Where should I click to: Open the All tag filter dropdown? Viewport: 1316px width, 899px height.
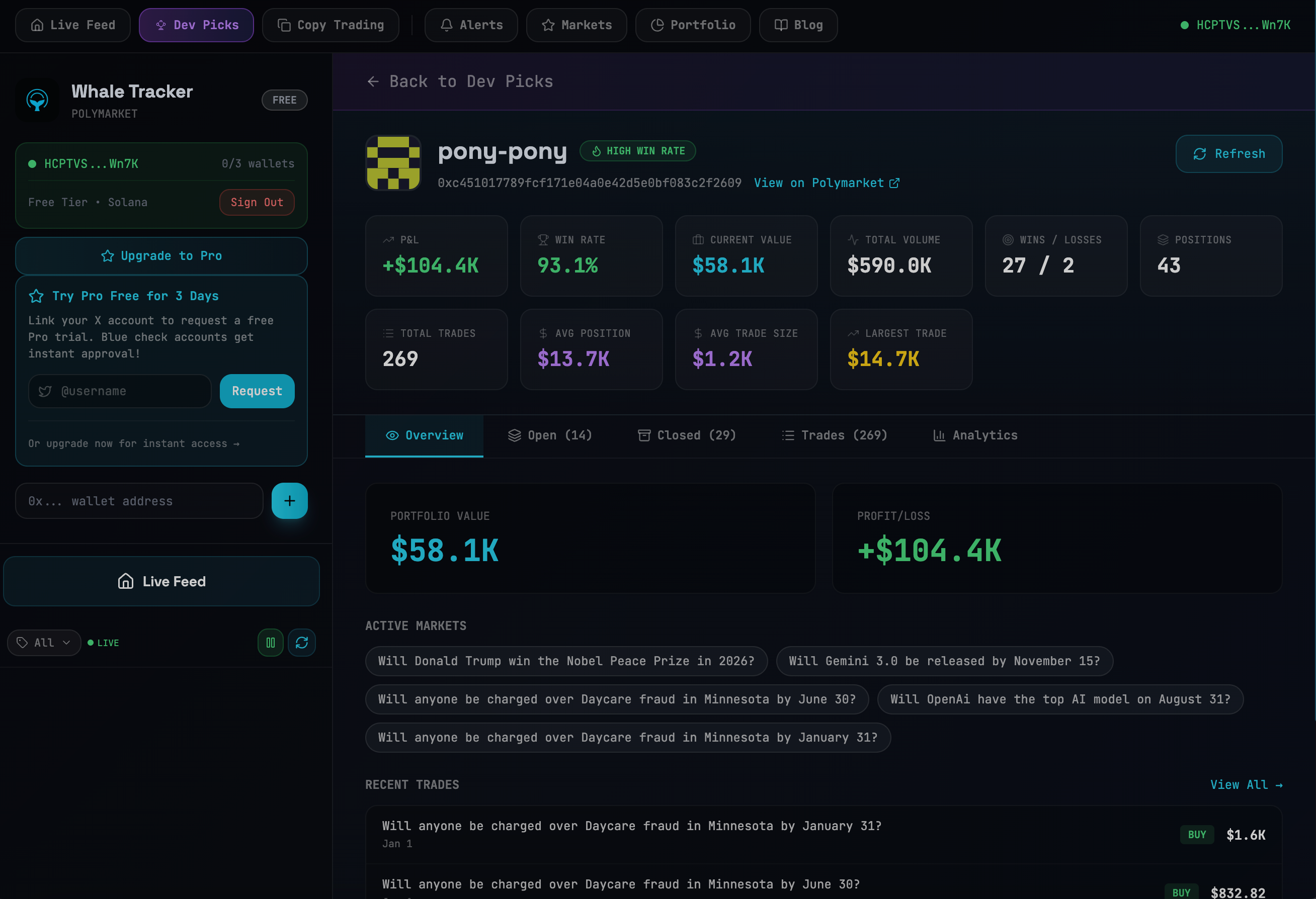coord(44,643)
